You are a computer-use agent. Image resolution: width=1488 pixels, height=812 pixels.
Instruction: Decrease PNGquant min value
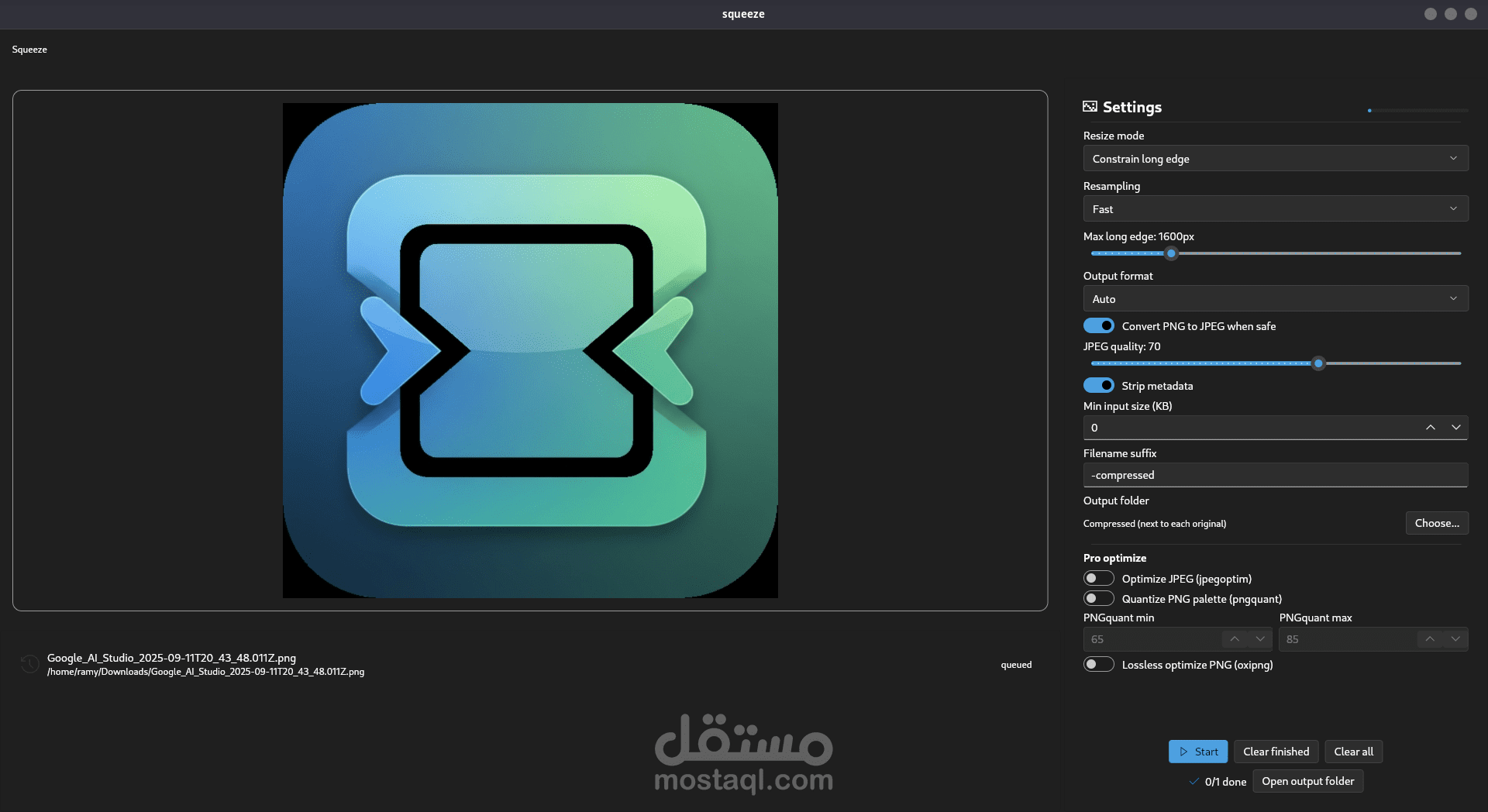tap(1260, 639)
